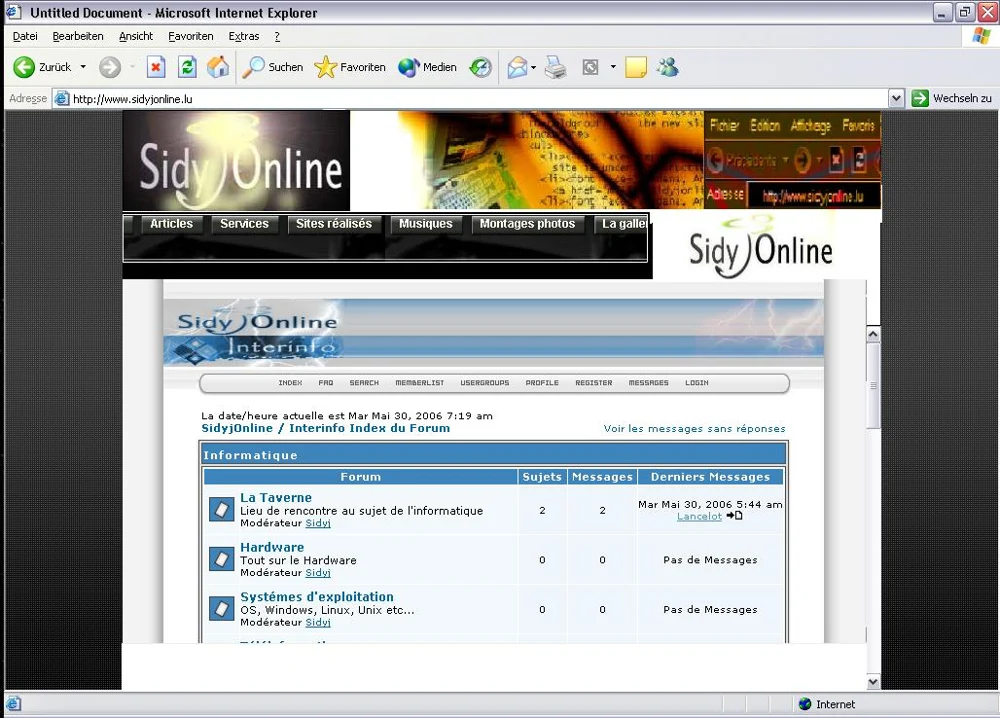Open the Lancelot user profile link

click(699, 516)
